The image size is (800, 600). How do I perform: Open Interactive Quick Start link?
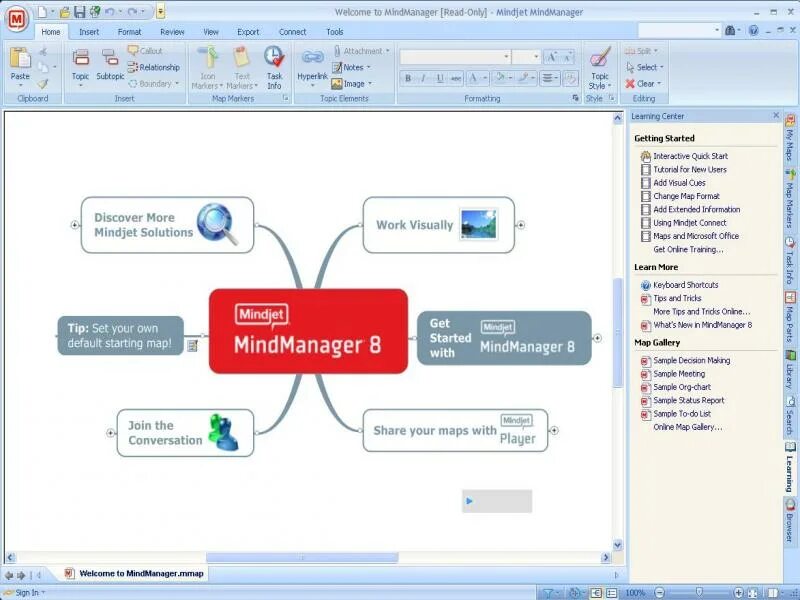click(690, 156)
